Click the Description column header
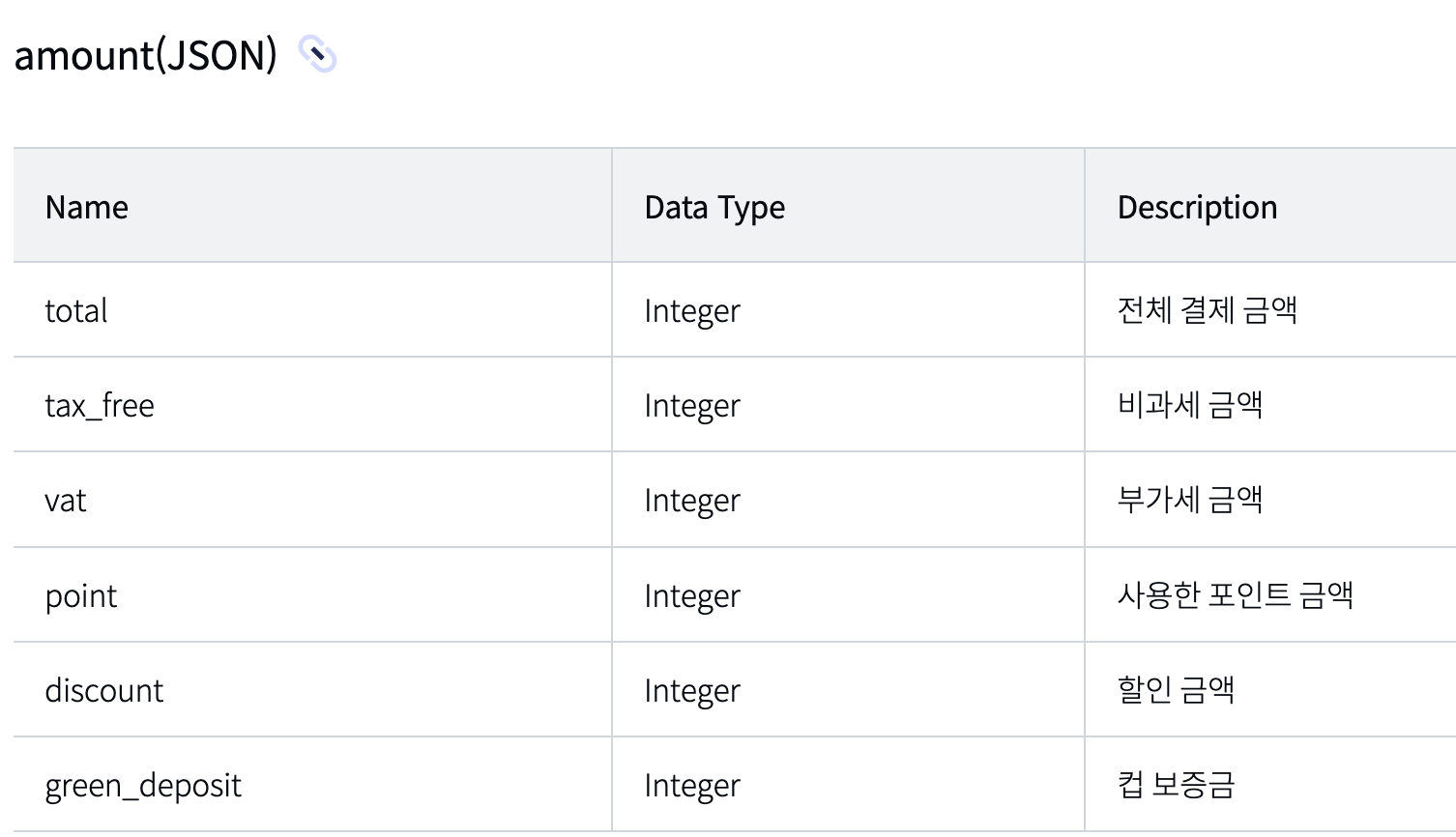Viewport: 1456px width, 837px height. (1197, 207)
